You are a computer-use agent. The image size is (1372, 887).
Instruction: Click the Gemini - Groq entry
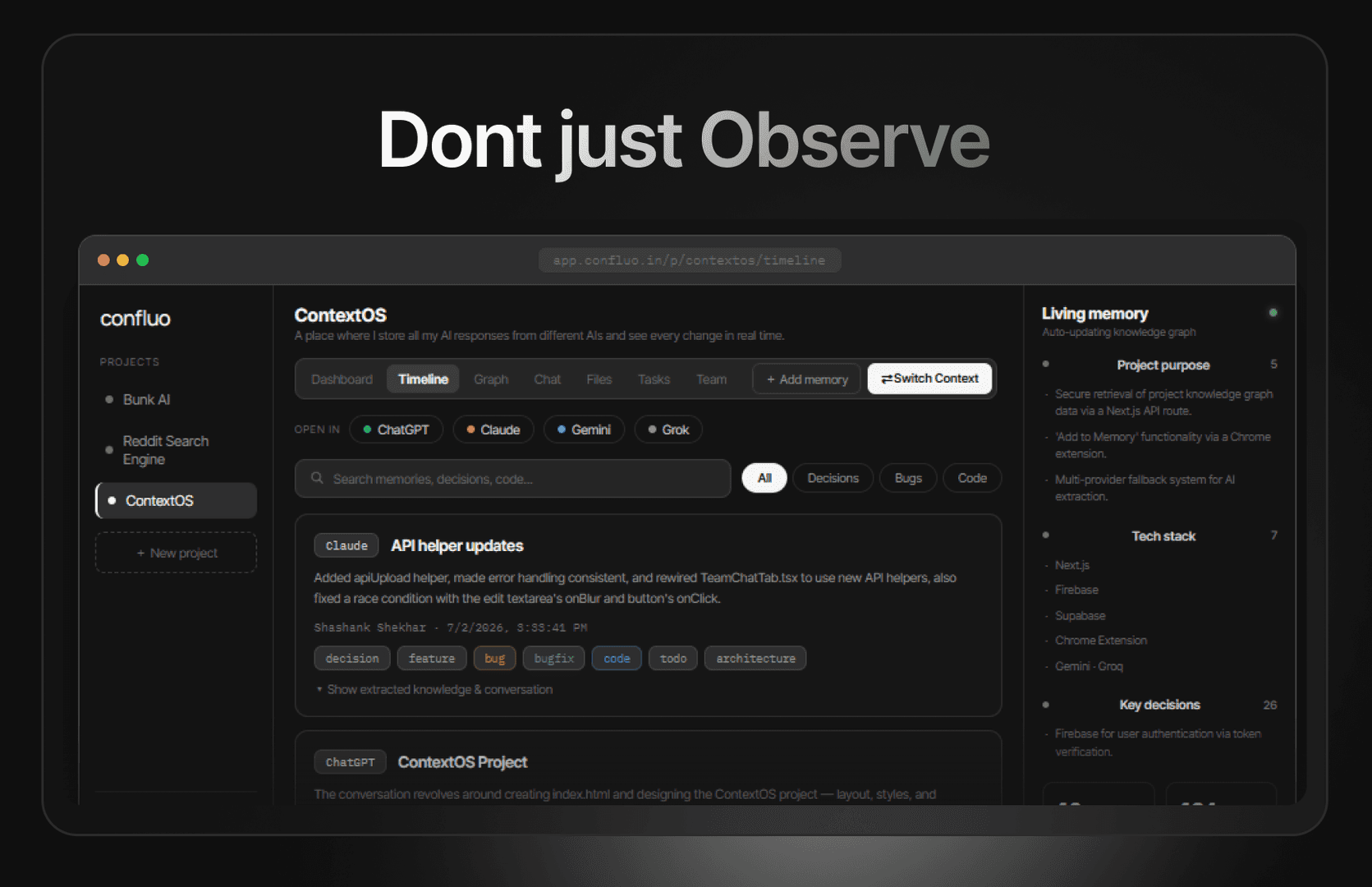click(1089, 666)
